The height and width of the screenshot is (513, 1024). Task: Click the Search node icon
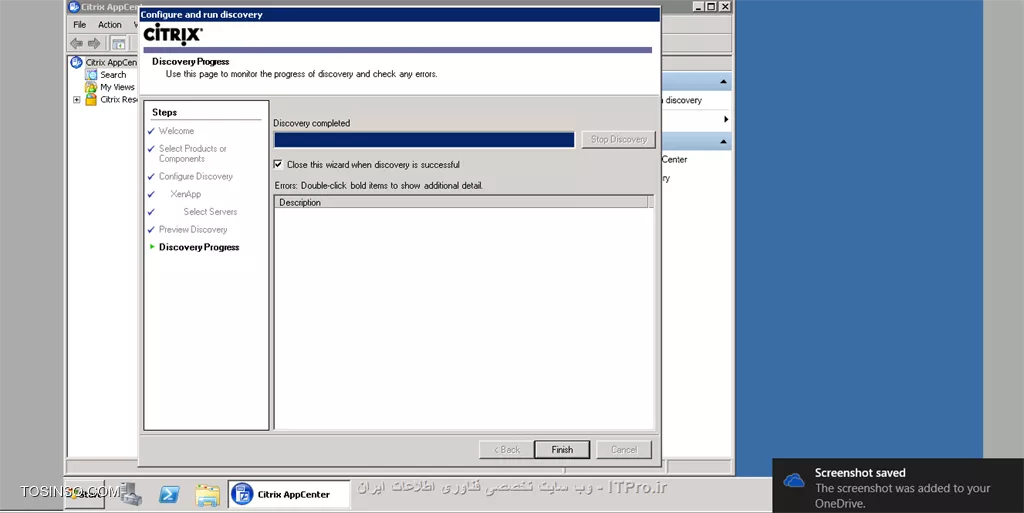click(91, 74)
